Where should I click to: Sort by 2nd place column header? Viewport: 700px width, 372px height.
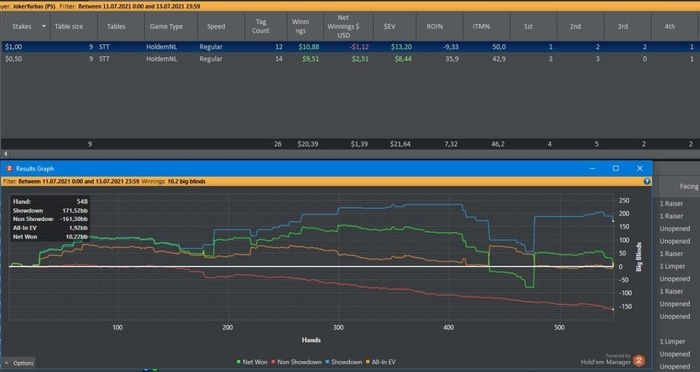click(575, 26)
